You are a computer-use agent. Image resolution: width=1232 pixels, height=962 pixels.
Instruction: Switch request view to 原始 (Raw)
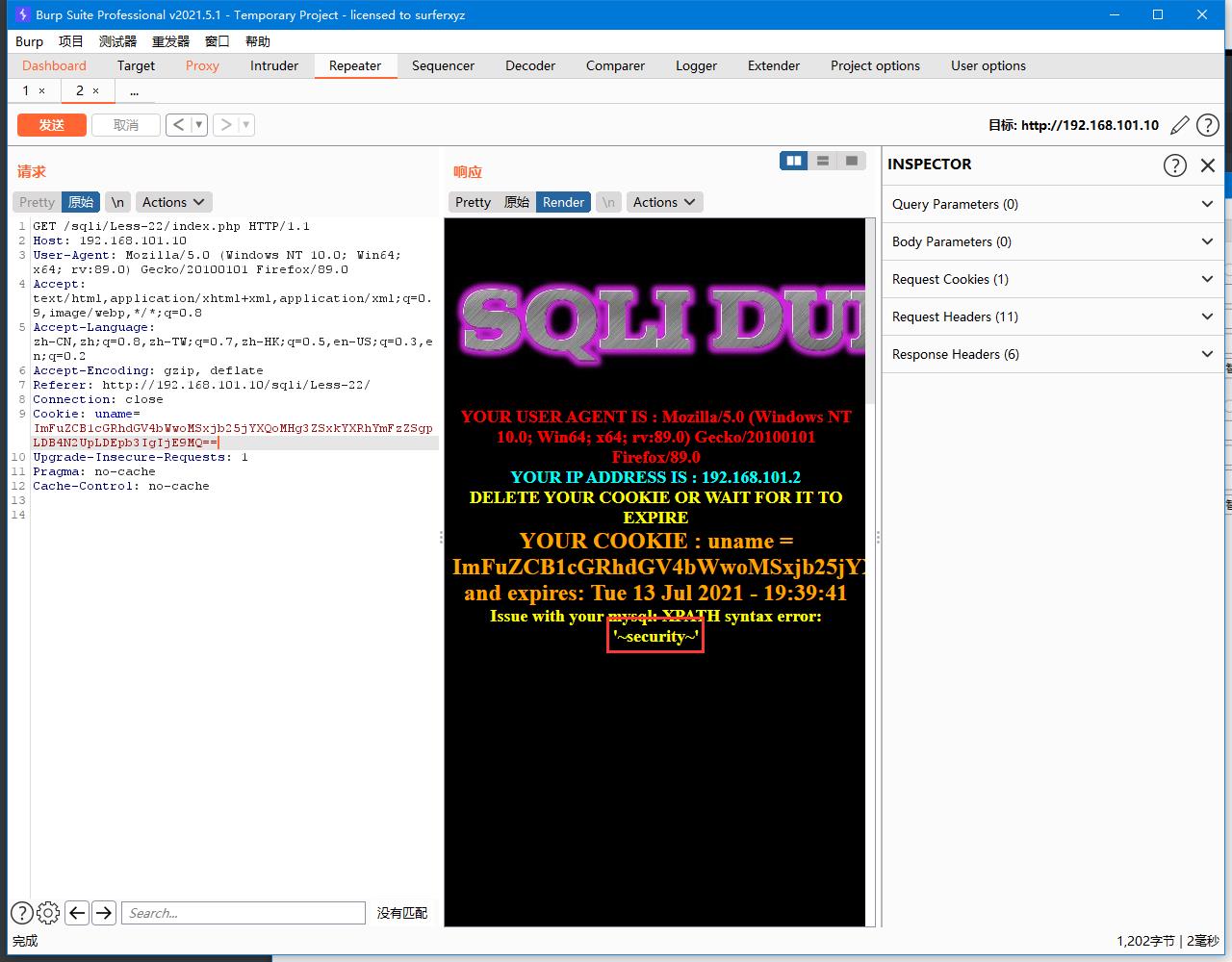81,202
